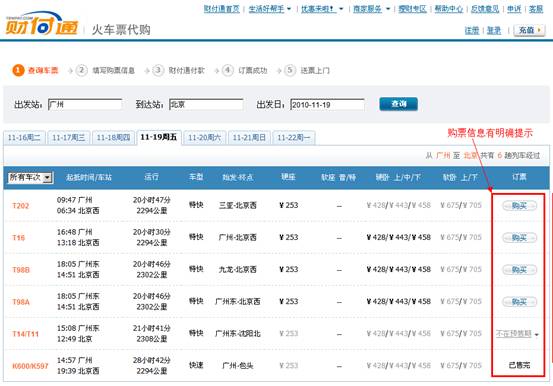Open the 反馈意见 link
The width and height of the screenshot is (553, 386).
pos(485,9)
